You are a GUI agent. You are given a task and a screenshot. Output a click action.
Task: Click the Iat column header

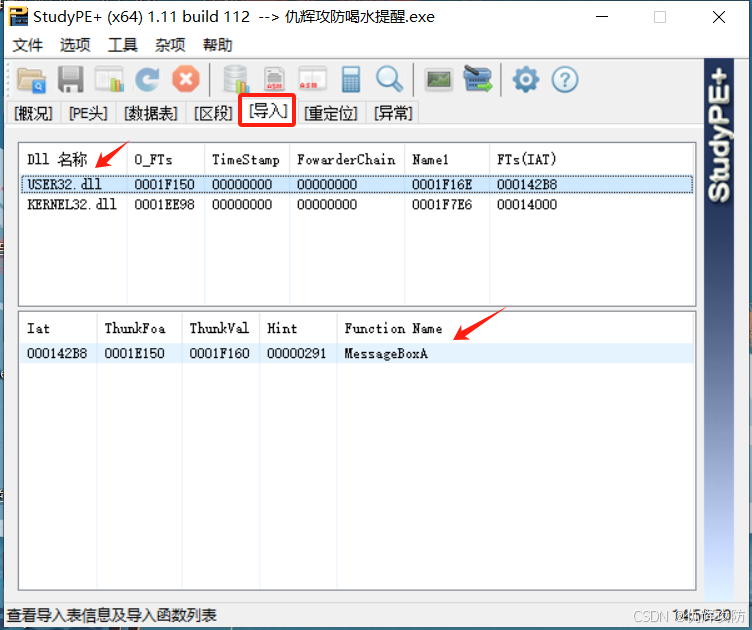pos(58,328)
